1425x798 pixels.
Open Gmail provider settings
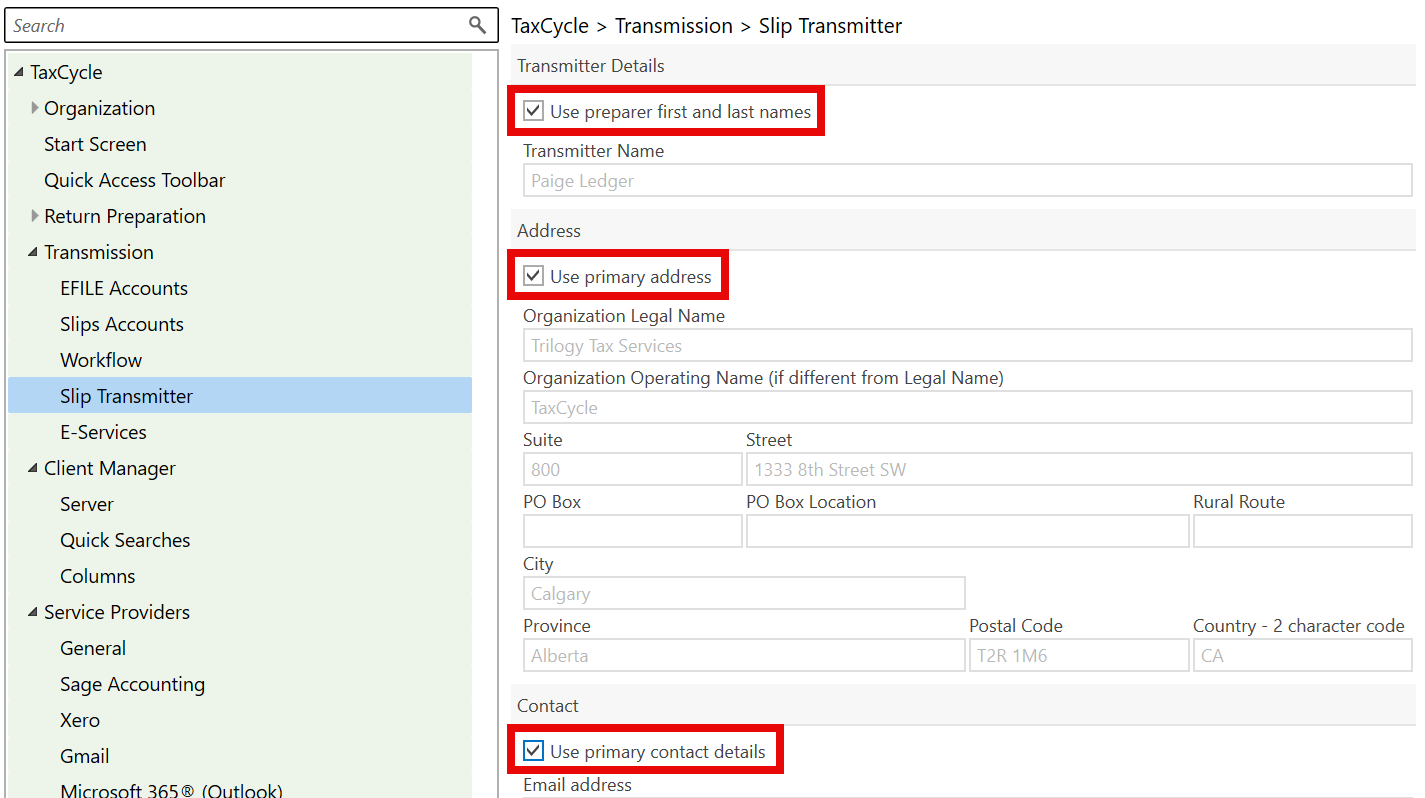(x=85, y=756)
